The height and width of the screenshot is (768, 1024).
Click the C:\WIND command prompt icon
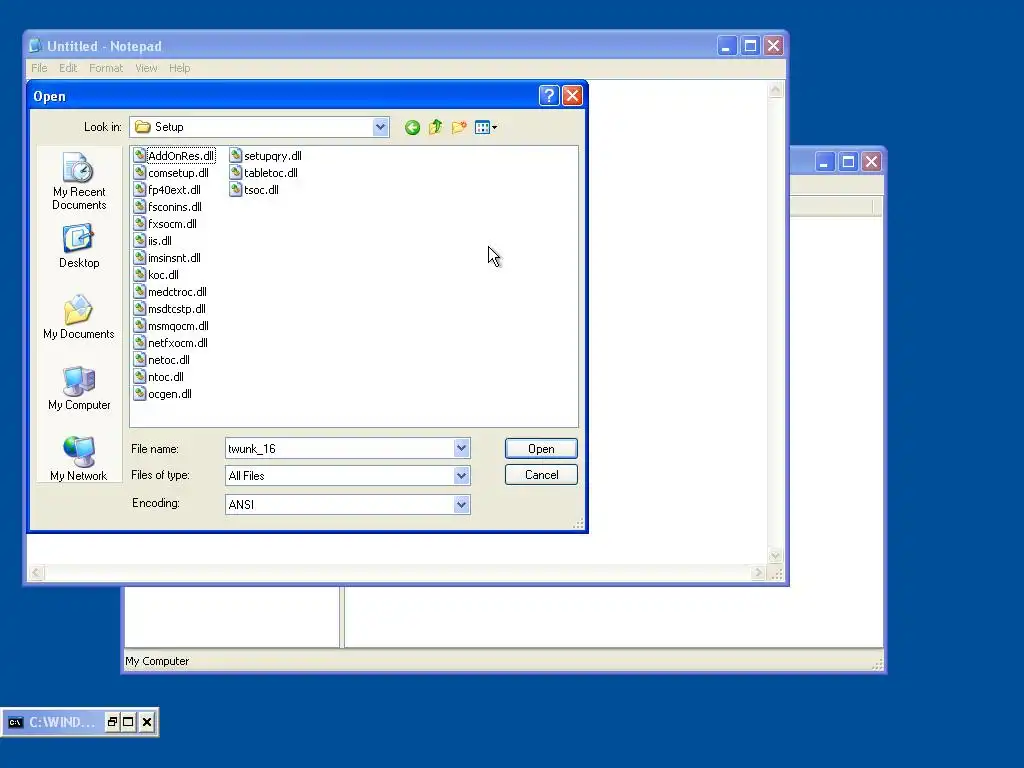click(x=15, y=722)
